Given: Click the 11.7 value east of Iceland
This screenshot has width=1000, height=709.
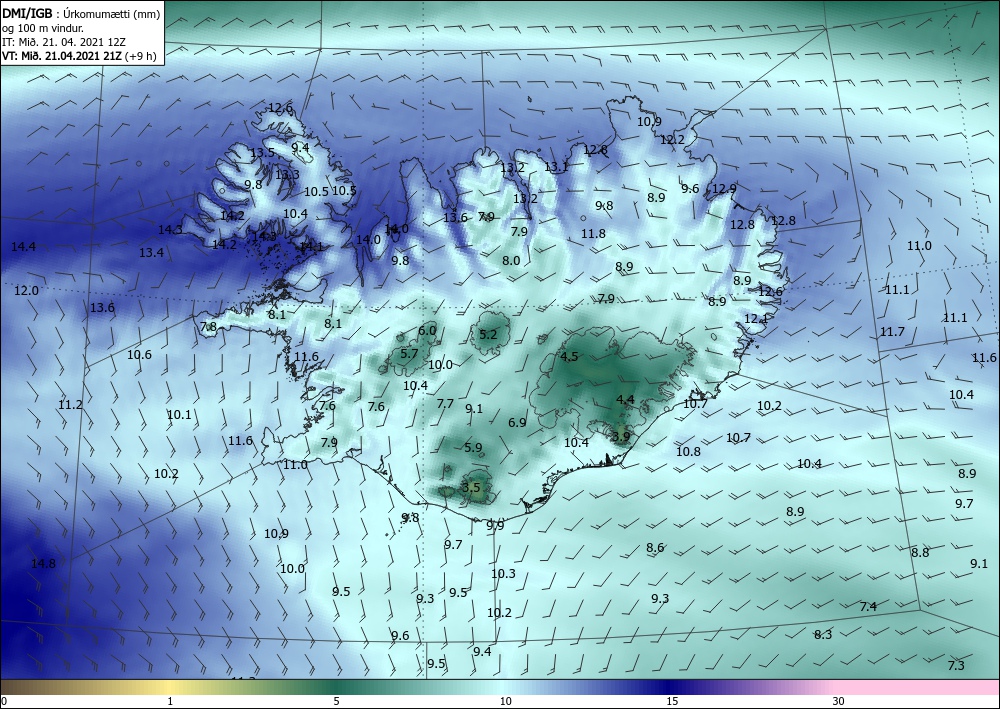Looking at the screenshot, I should (892, 332).
